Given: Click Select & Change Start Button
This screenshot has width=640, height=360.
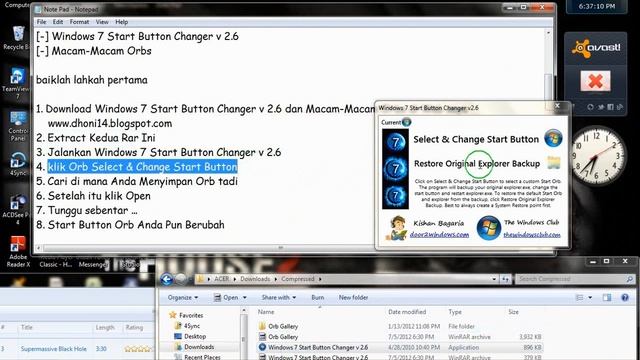Looking at the screenshot, I should point(476,139).
